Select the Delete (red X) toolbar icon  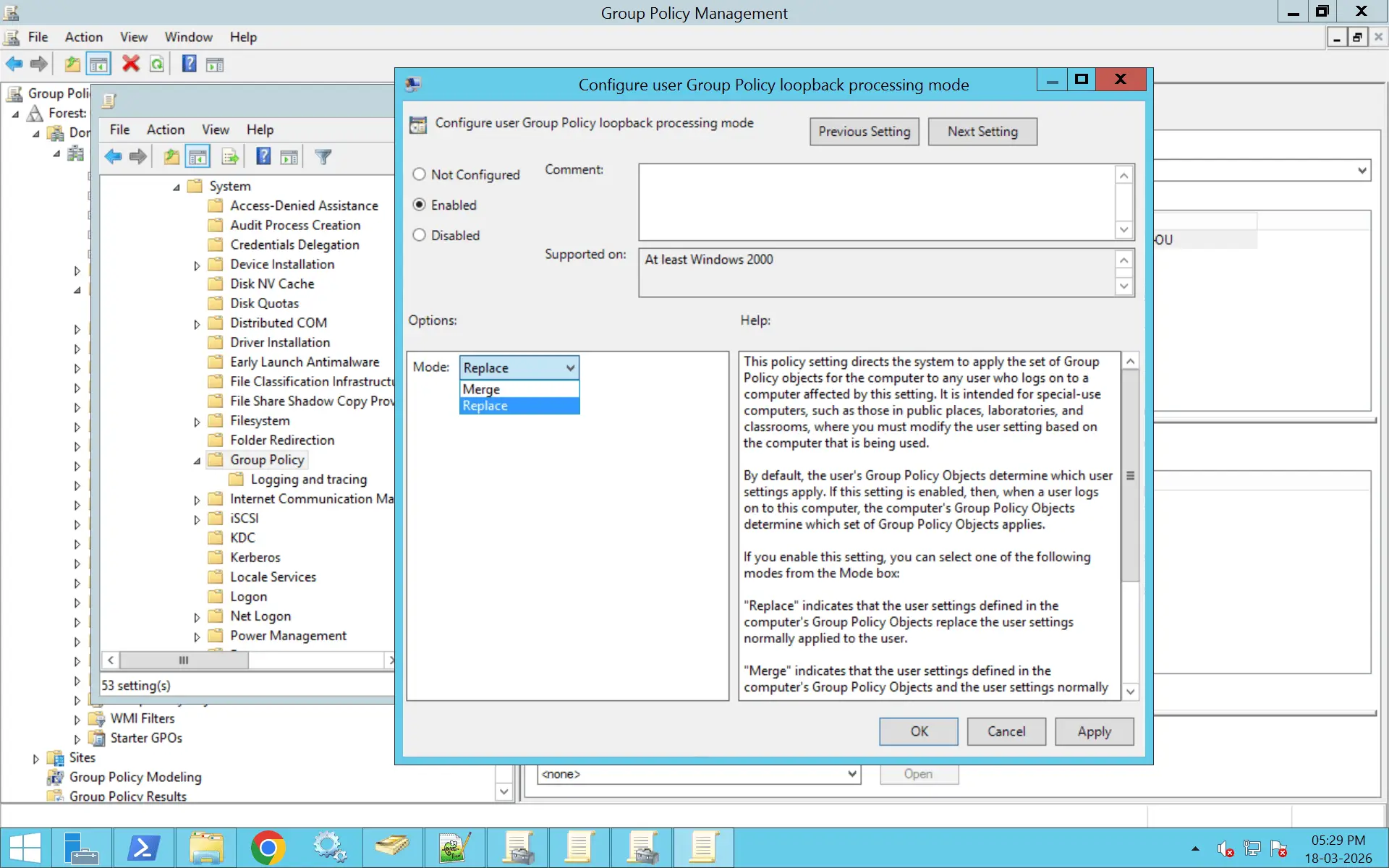(131, 64)
